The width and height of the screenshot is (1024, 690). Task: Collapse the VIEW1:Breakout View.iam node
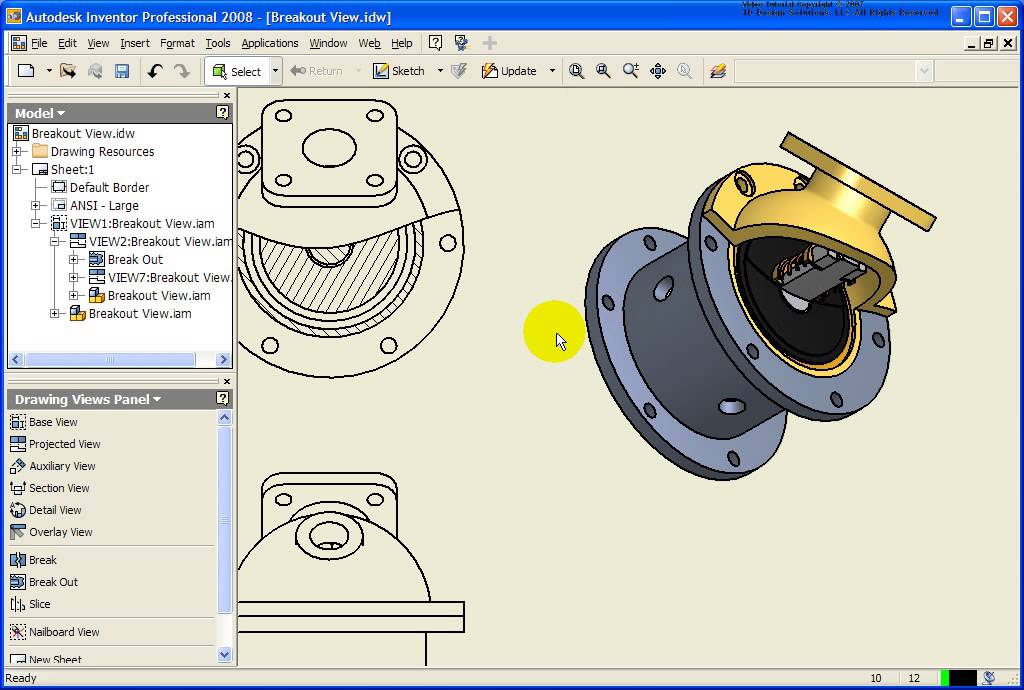point(36,223)
